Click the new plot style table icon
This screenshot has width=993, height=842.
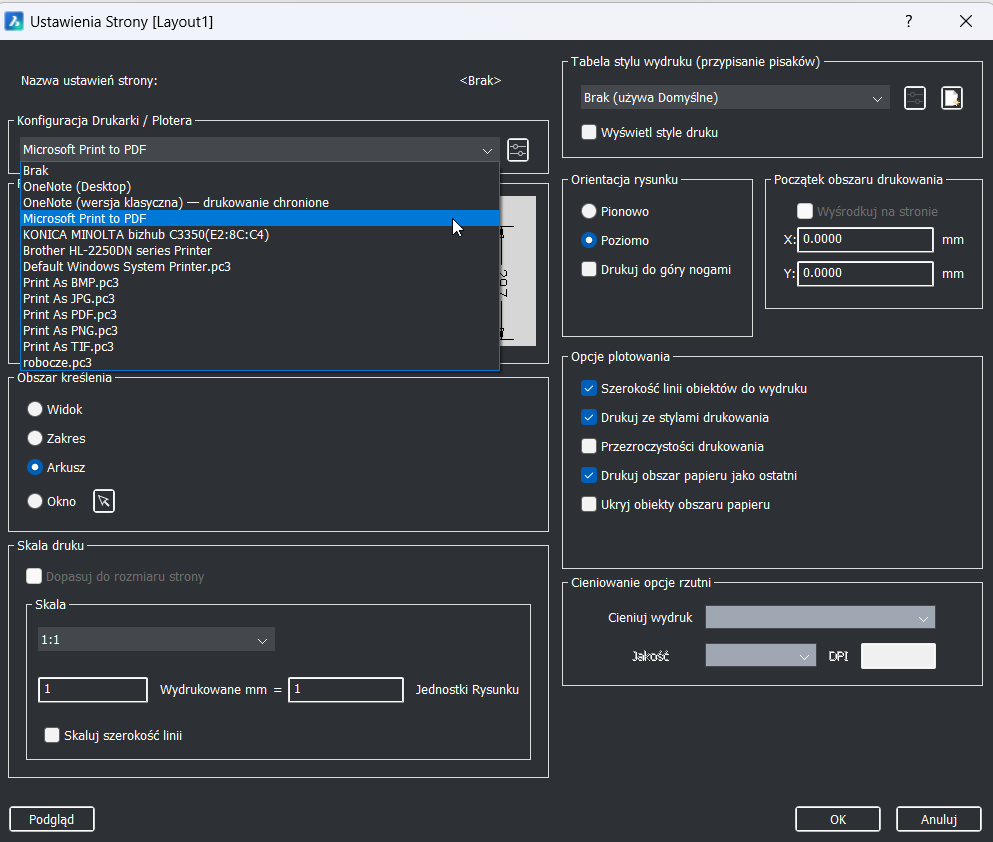[x=951, y=98]
